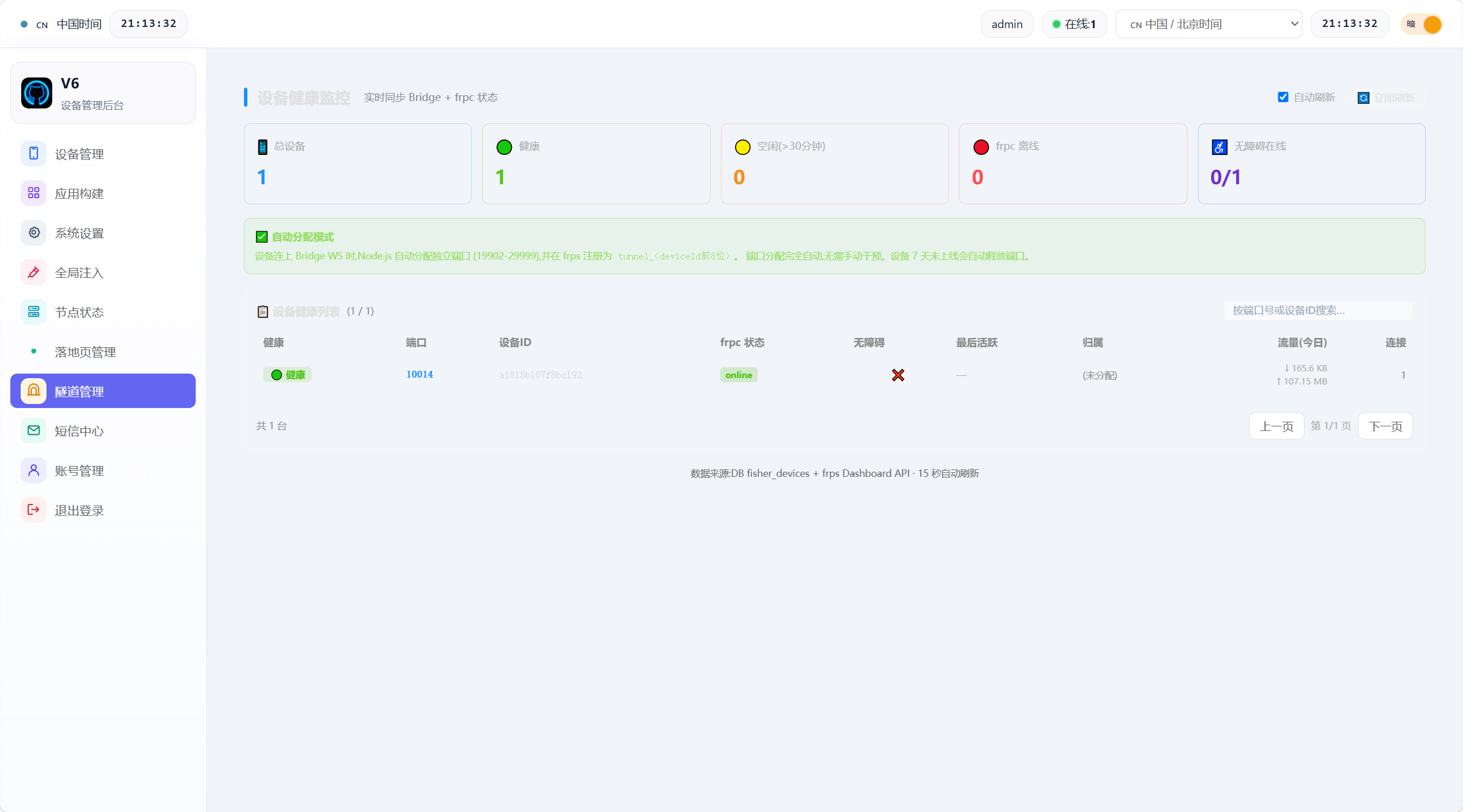Go to next page with 下一页
The height and width of the screenshot is (812, 1463).
pyautogui.click(x=1386, y=426)
